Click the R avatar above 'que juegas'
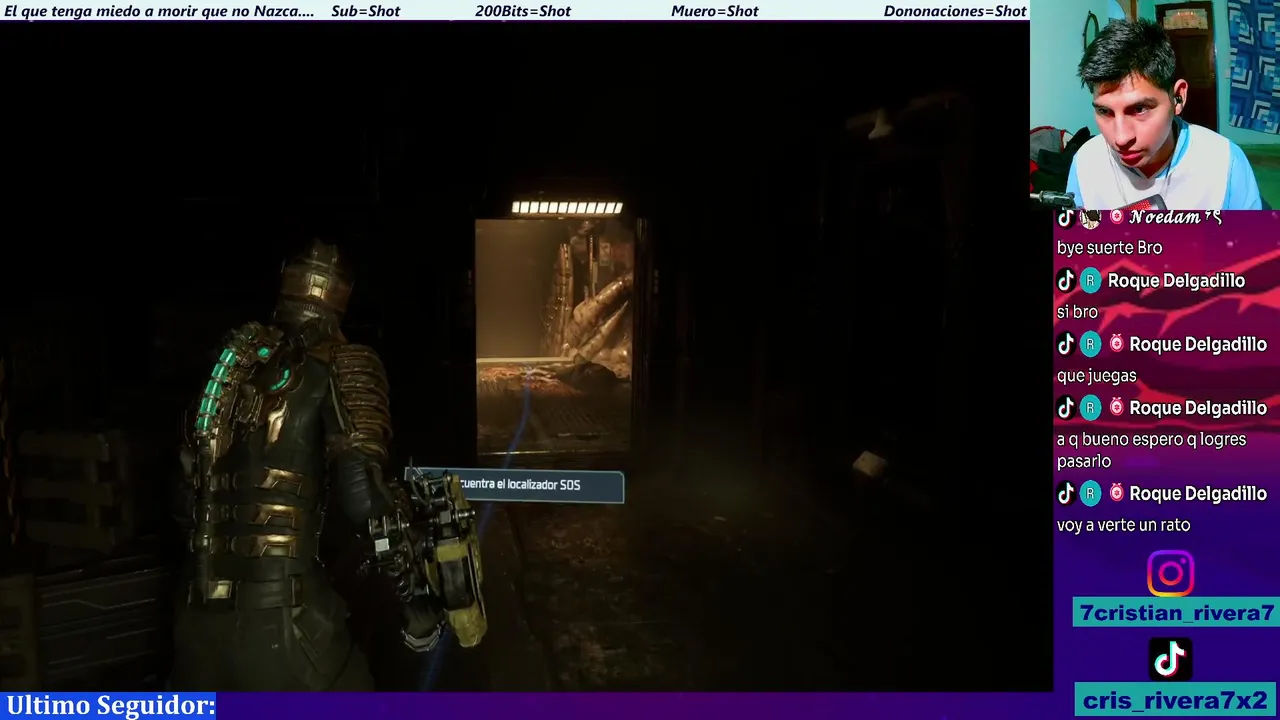This screenshot has width=1280, height=720. [x=1090, y=344]
